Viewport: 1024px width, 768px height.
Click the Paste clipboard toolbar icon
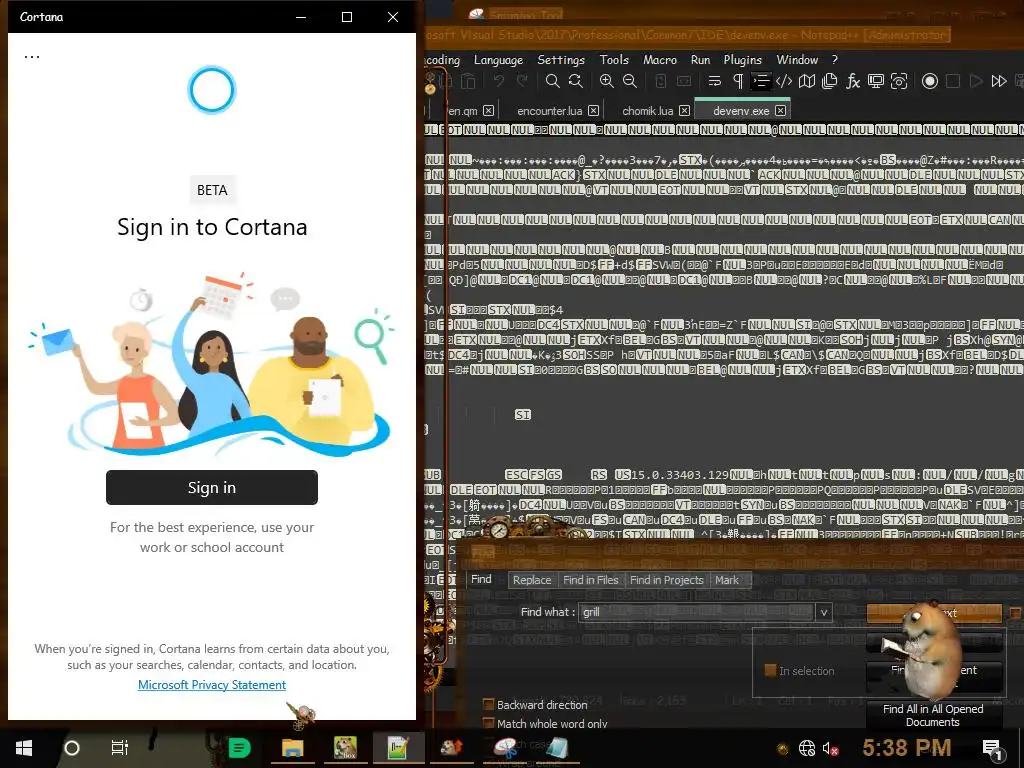coord(468,81)
